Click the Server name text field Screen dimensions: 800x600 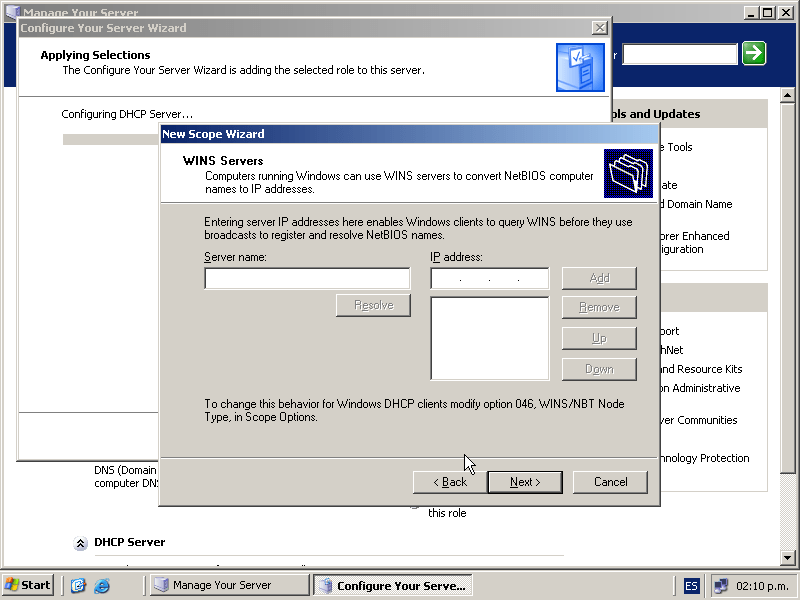point(307,279)
